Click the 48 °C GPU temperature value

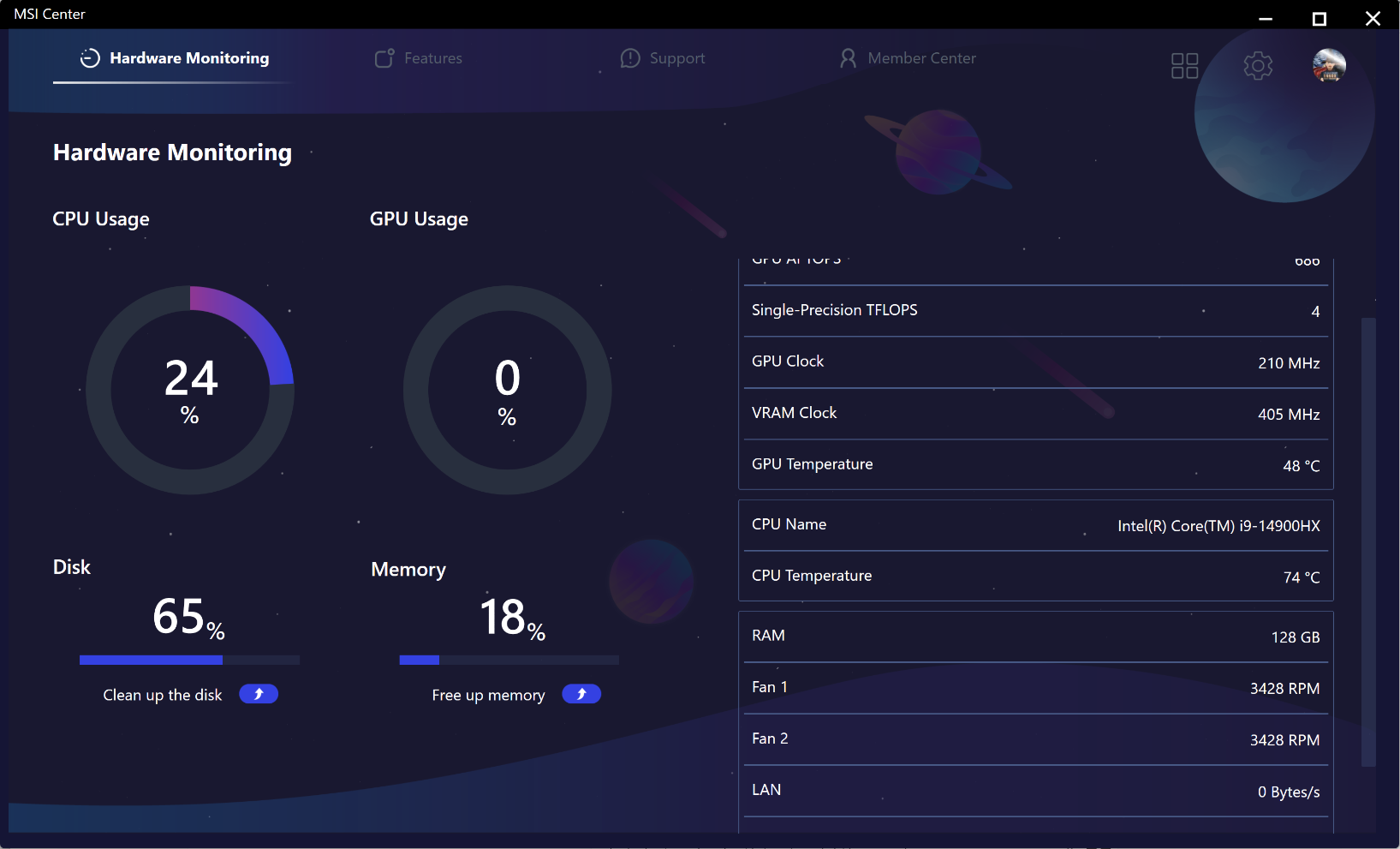click(1302, 466)
